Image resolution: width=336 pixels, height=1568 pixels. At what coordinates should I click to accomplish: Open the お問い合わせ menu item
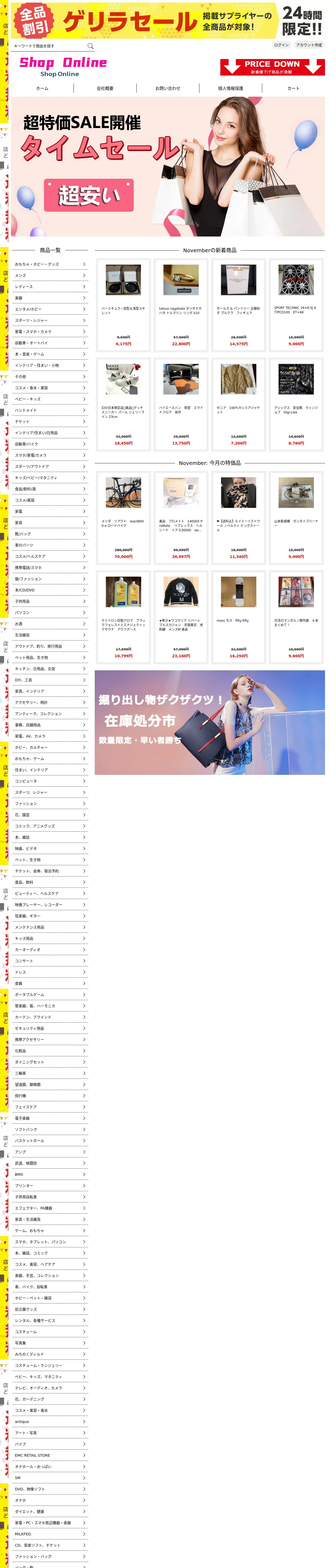168,88
